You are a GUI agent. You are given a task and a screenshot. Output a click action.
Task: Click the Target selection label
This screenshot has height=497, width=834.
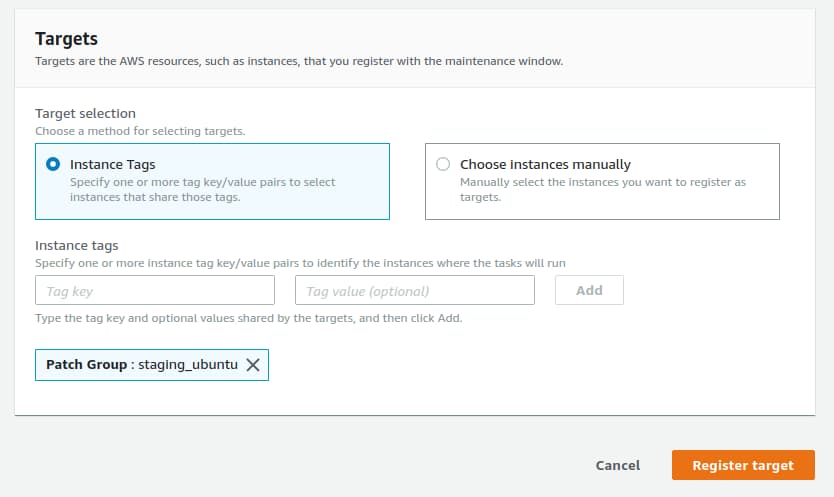(85, 114)
